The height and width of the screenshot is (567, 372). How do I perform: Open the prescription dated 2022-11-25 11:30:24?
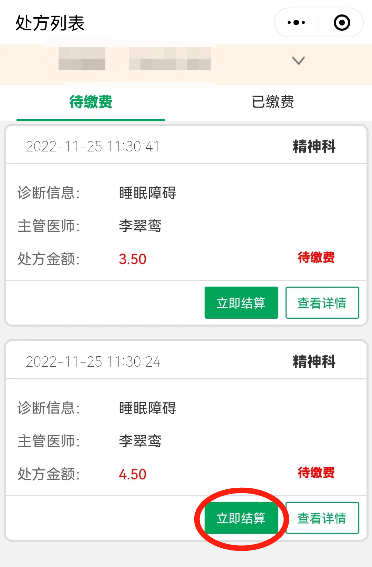[93, 362]
